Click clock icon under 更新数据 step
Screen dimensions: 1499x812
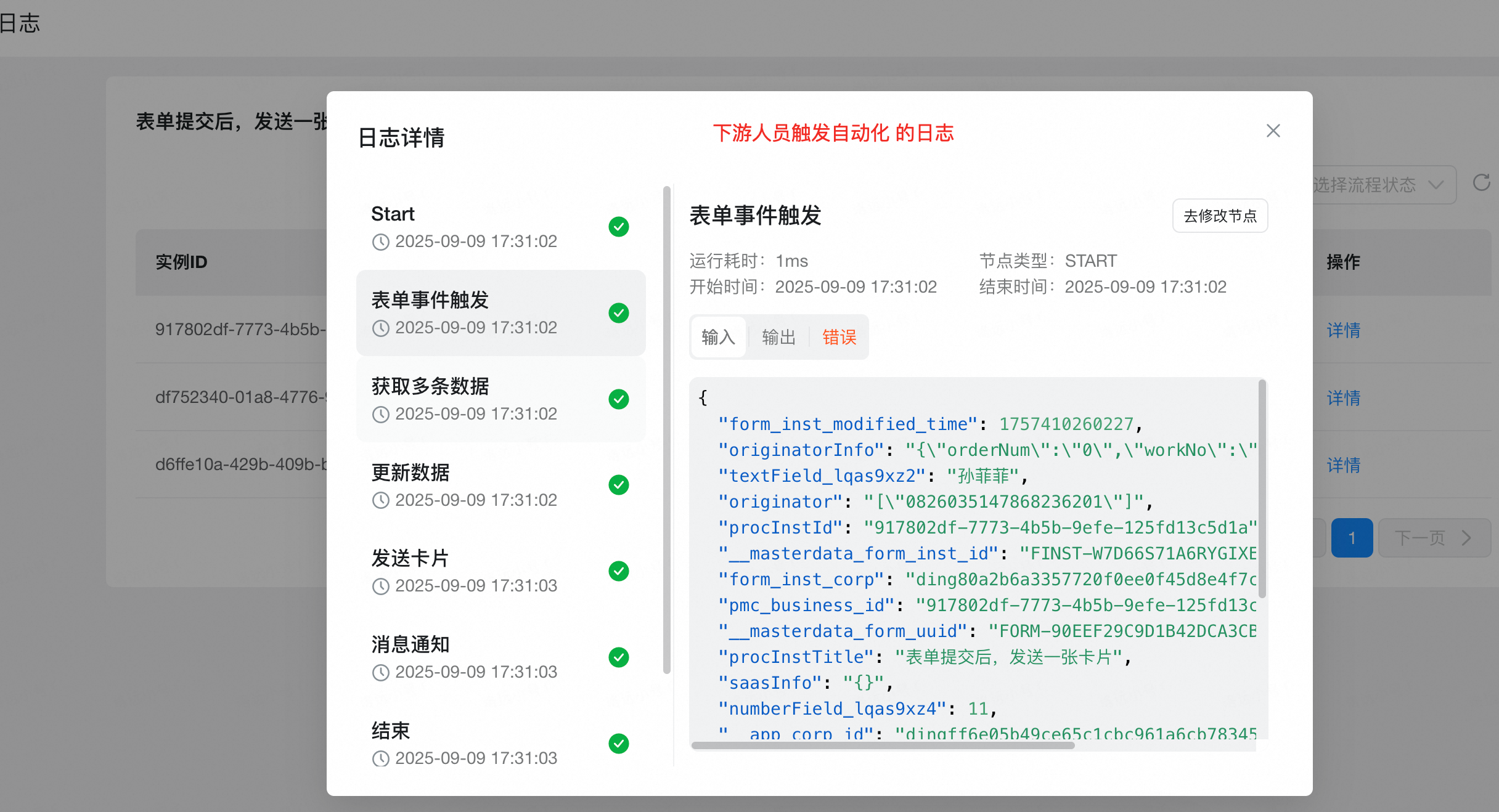[x=380, y=500]
